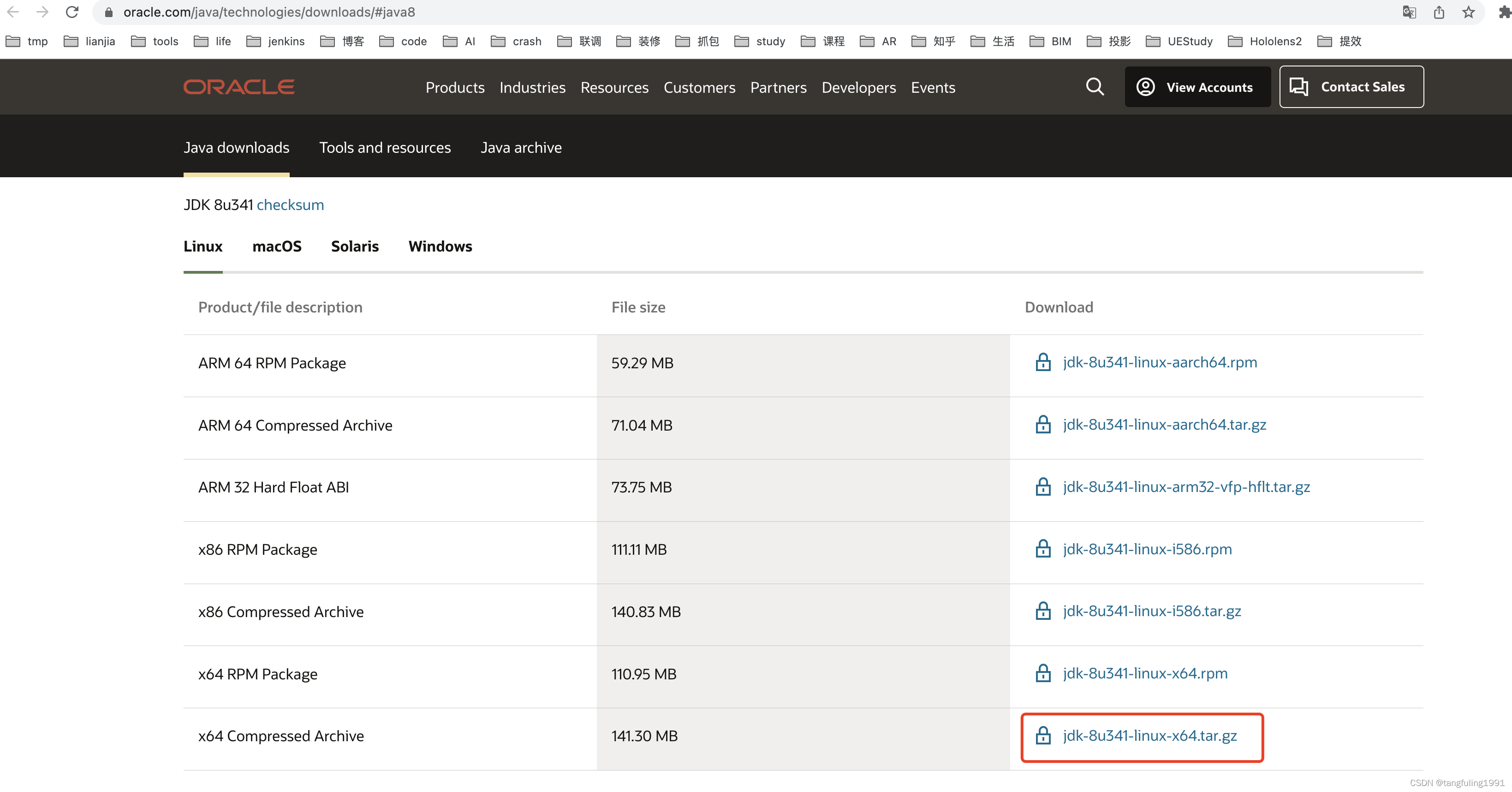
Task: Download jdk-8u341-linux-i586.rpm
Action: point(1148,549)
